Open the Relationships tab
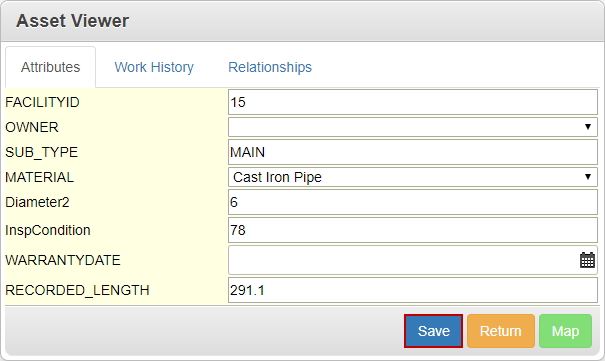Viewport: 605px width, 361px height. tap(270, 67)
